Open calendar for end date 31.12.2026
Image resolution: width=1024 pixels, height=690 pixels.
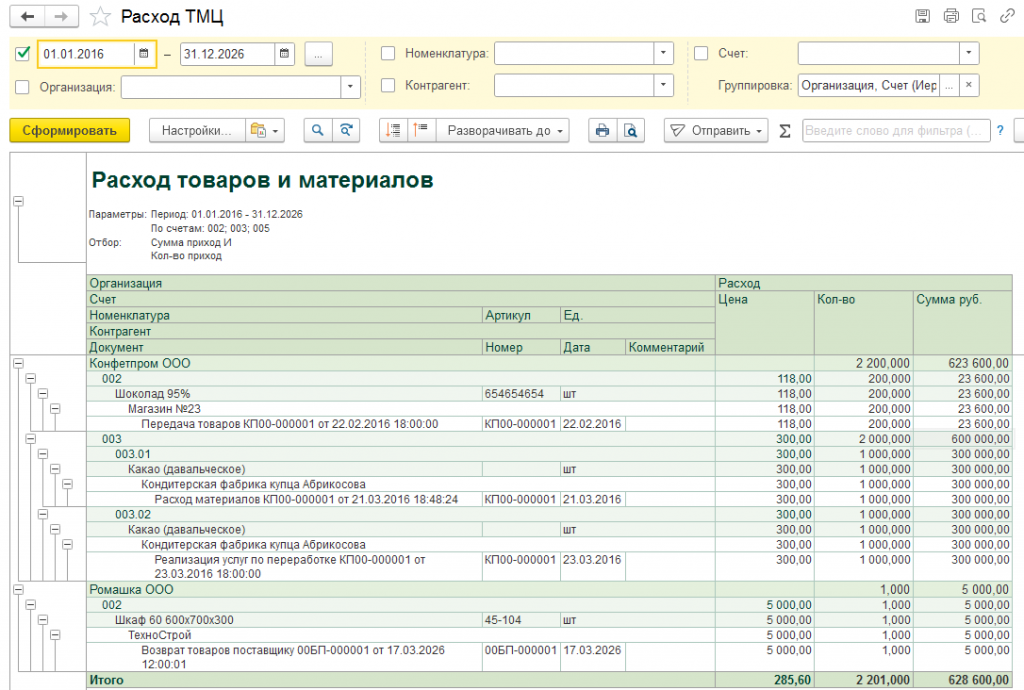(284, 54)
